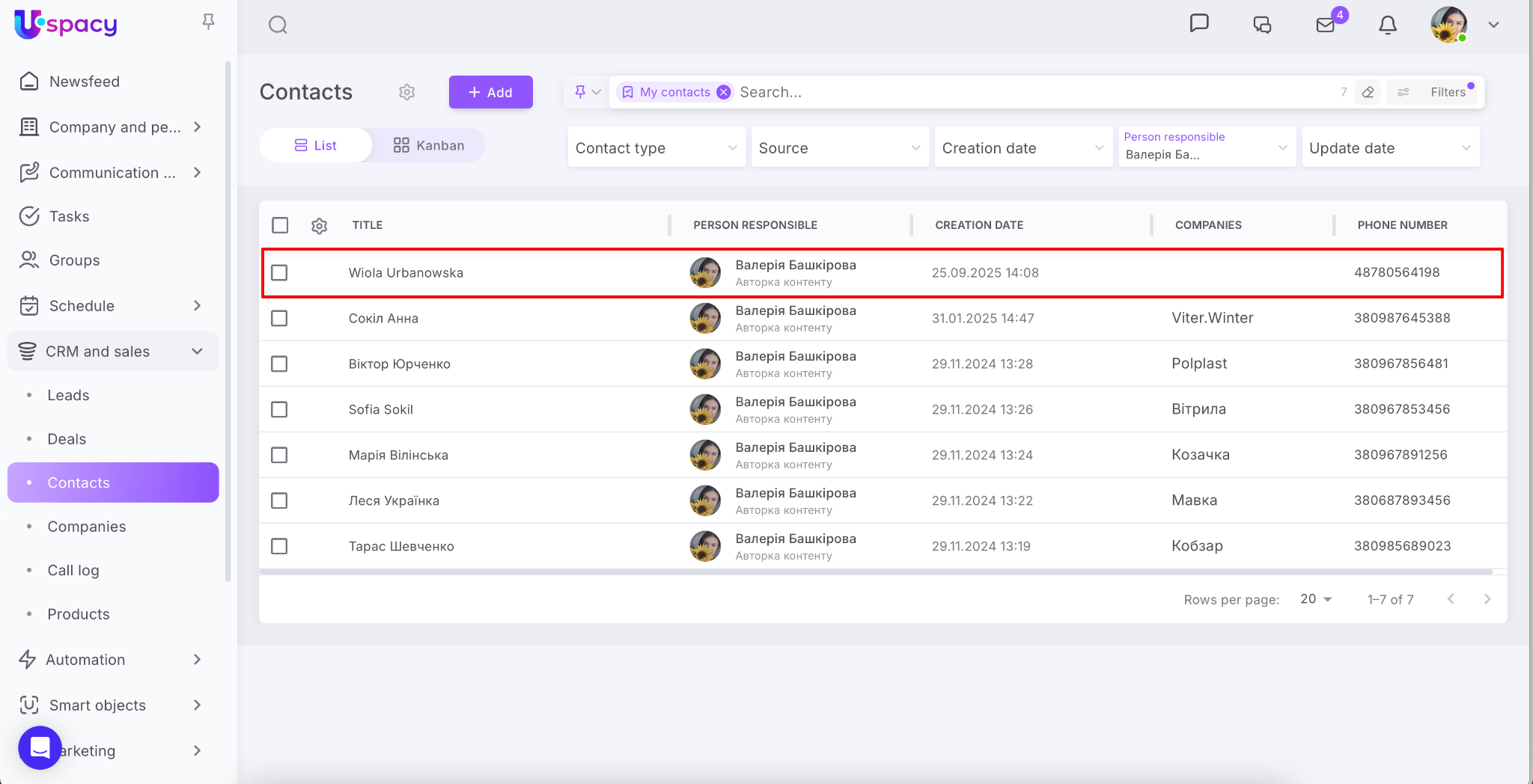
Task: Toggle the select-all checkbox in table header
Action: click(280, 225)
